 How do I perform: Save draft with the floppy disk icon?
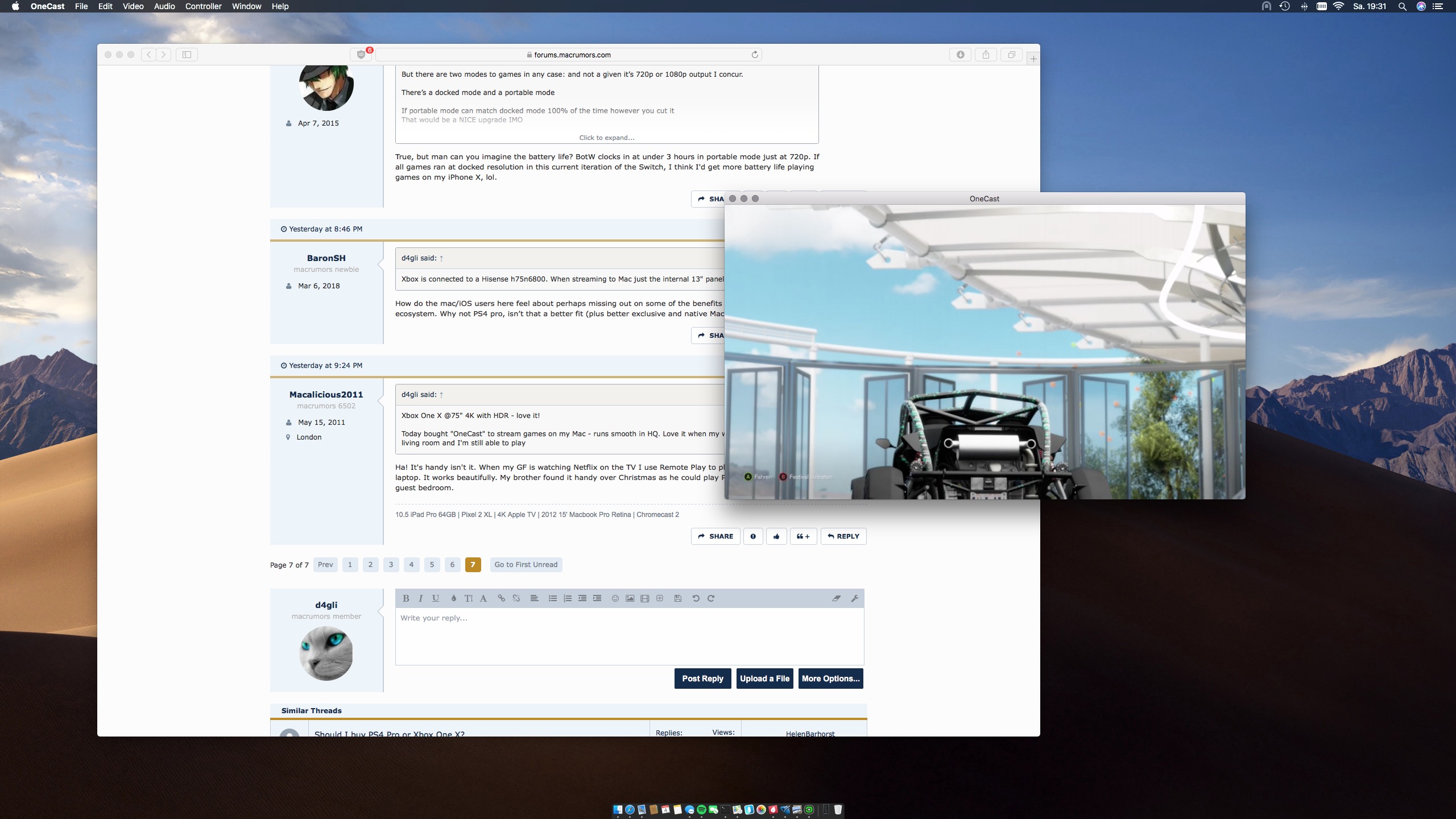(x=677, y=598)
